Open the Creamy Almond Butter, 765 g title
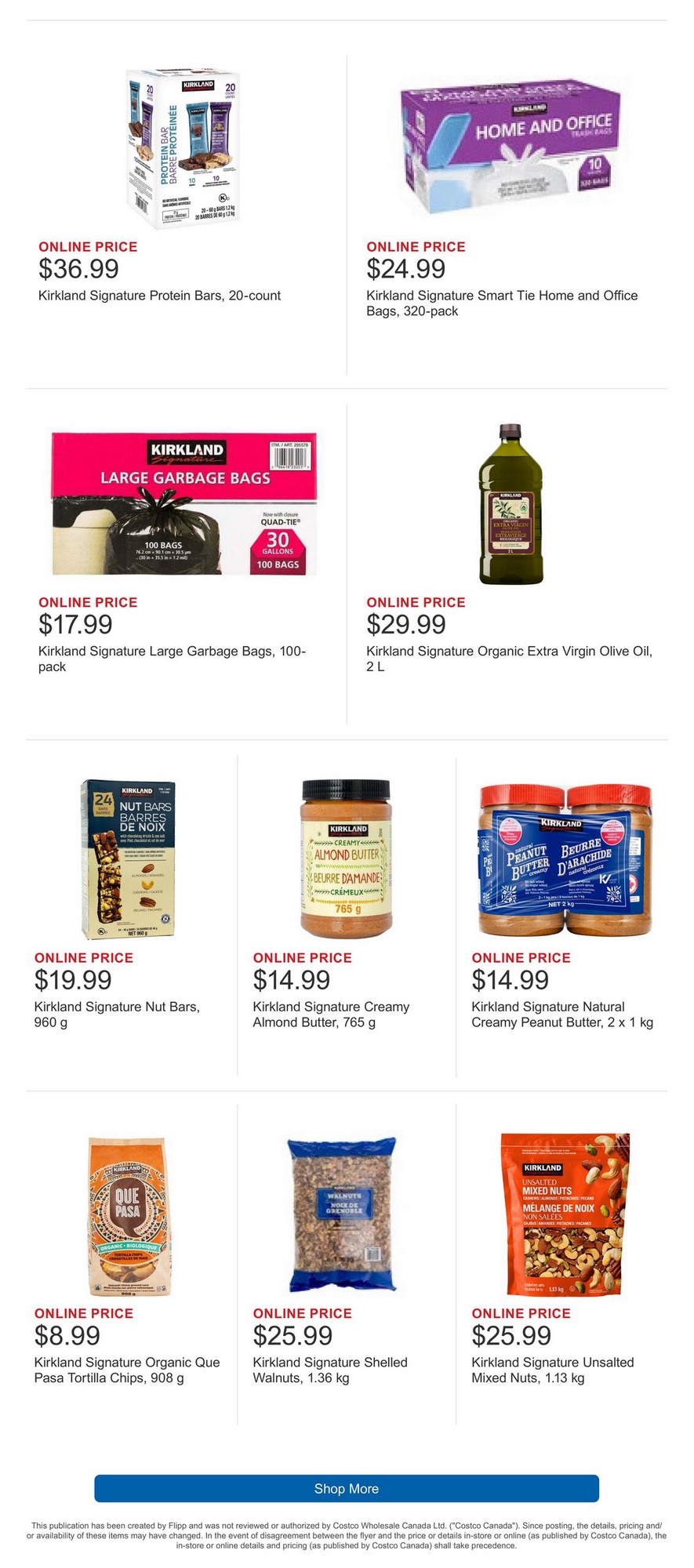 pyautogui.click(x=331, y=1014)
